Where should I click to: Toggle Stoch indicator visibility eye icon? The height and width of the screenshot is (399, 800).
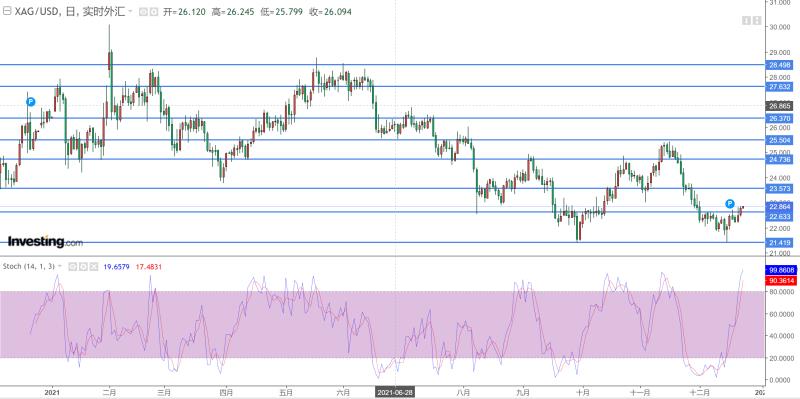73,266
